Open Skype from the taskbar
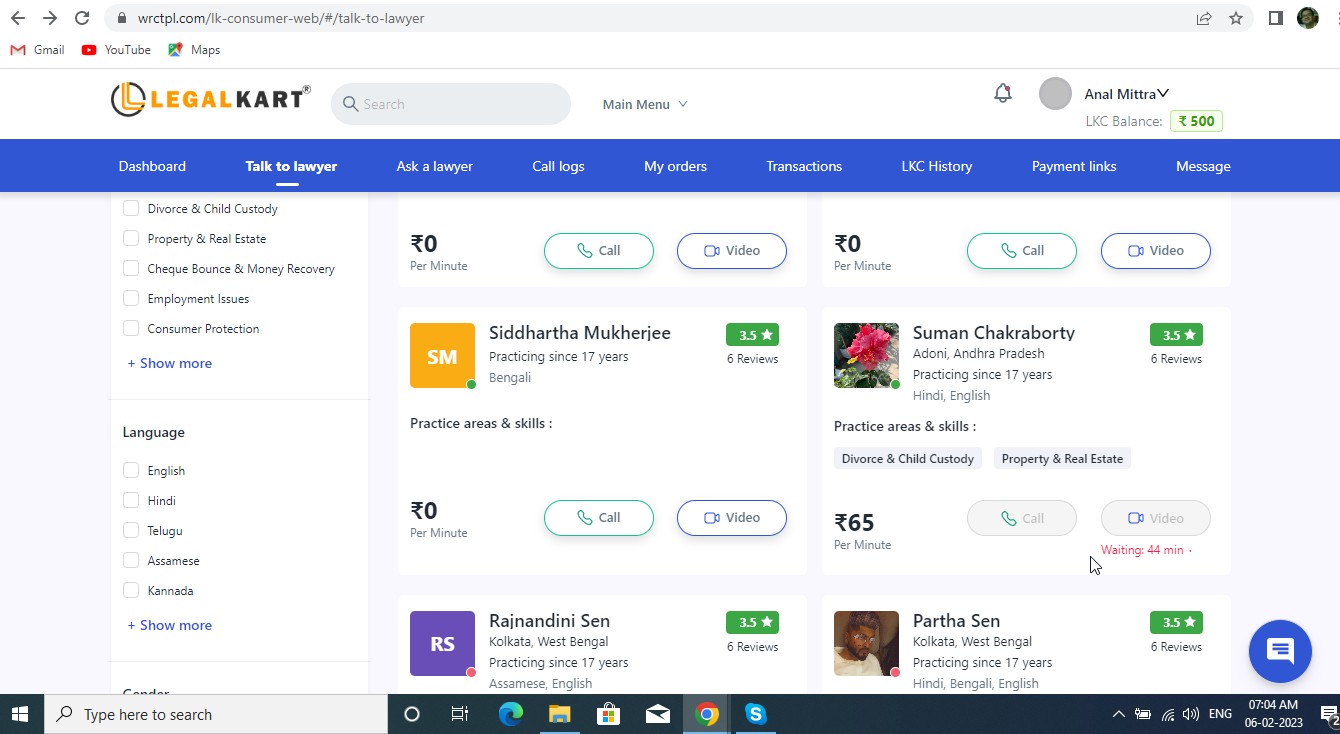This screenshot has width=1340, height=734. tap(755, 714)
